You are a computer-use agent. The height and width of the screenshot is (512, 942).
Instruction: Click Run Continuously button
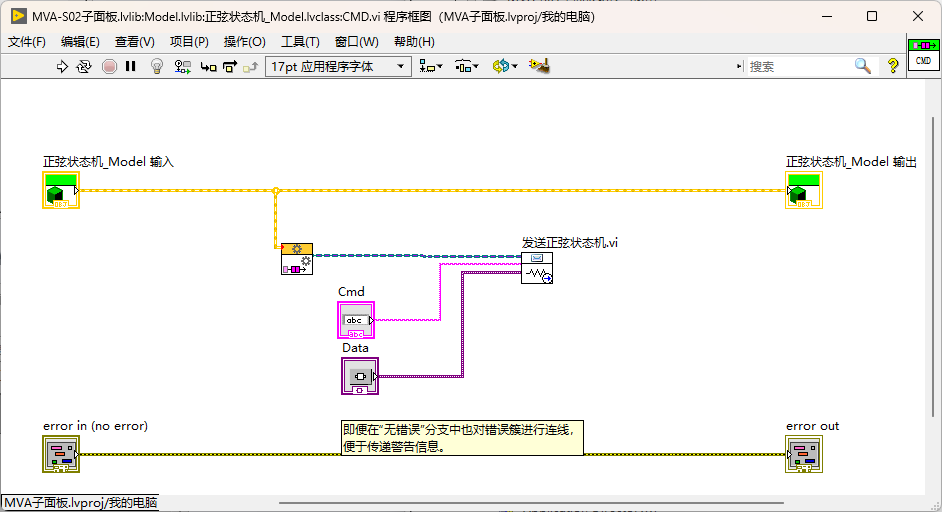(84, 67)
